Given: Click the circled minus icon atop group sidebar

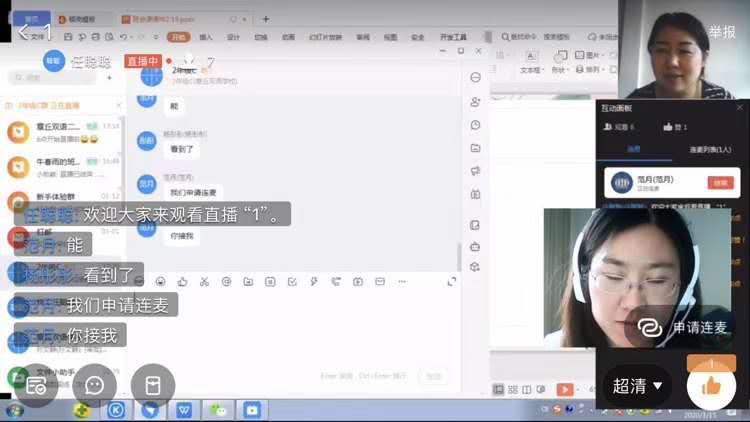Looking at the screenshot, I should [x=475, y=78].
